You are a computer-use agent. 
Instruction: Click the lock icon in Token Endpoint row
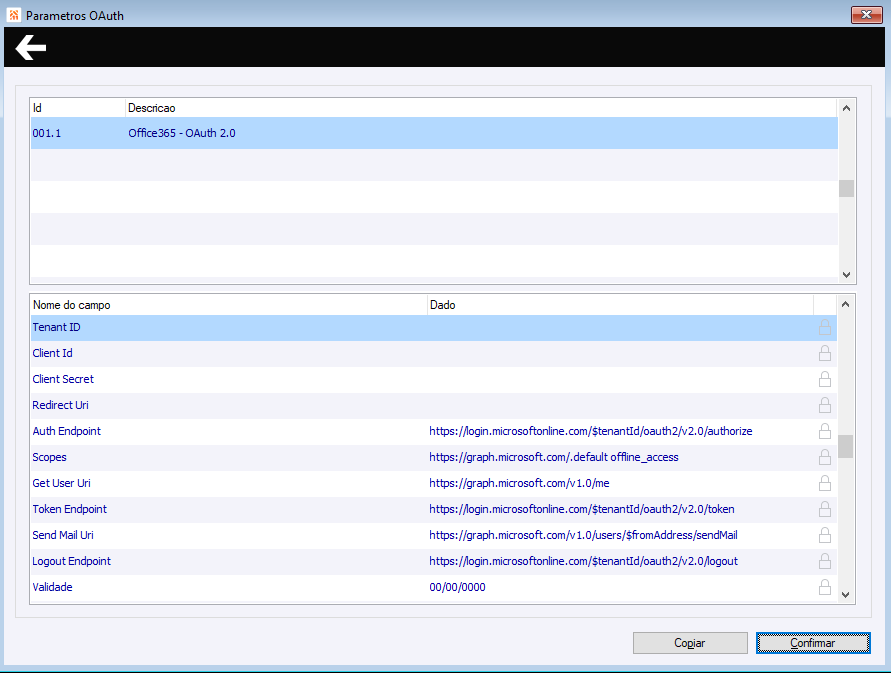pyautogui.click(x=825, y=509)
